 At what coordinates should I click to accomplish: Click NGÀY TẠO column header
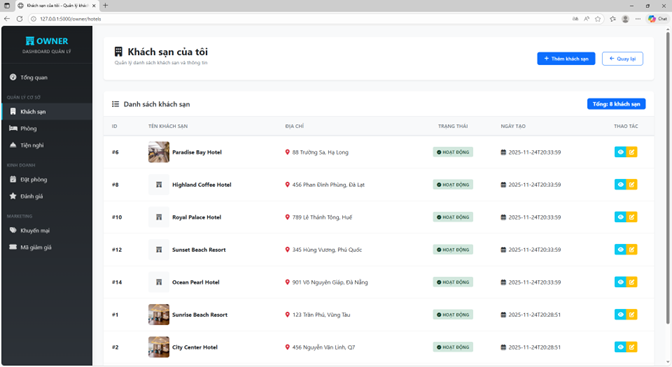513,126
